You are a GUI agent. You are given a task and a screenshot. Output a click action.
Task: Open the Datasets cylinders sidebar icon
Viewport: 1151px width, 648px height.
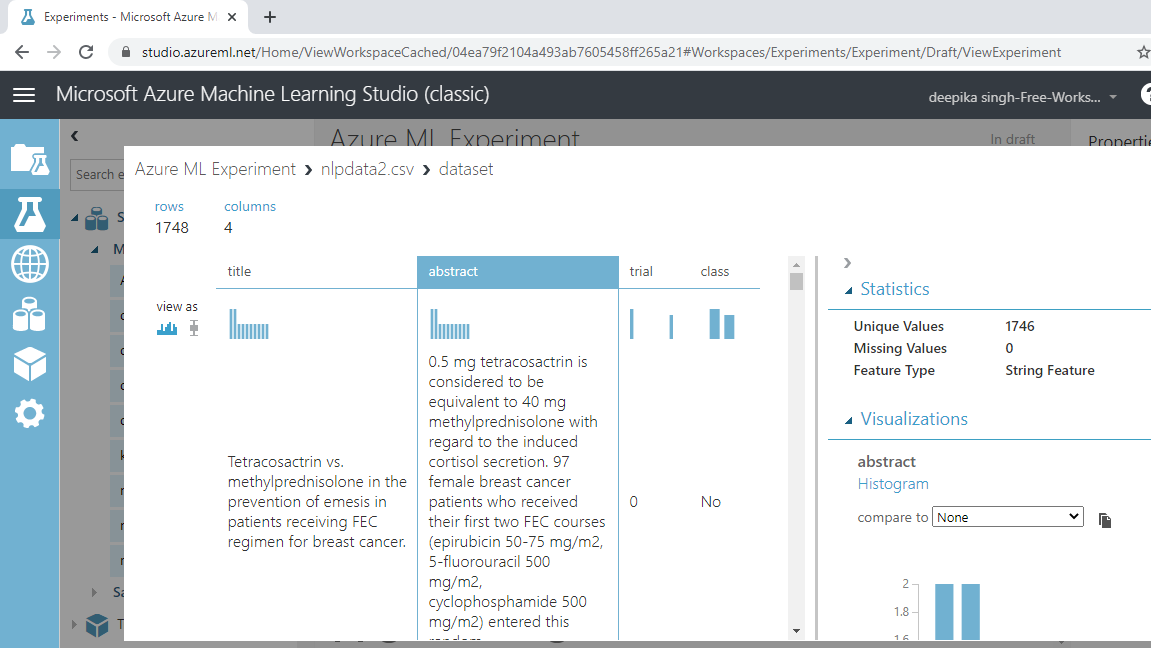point(29,314)
